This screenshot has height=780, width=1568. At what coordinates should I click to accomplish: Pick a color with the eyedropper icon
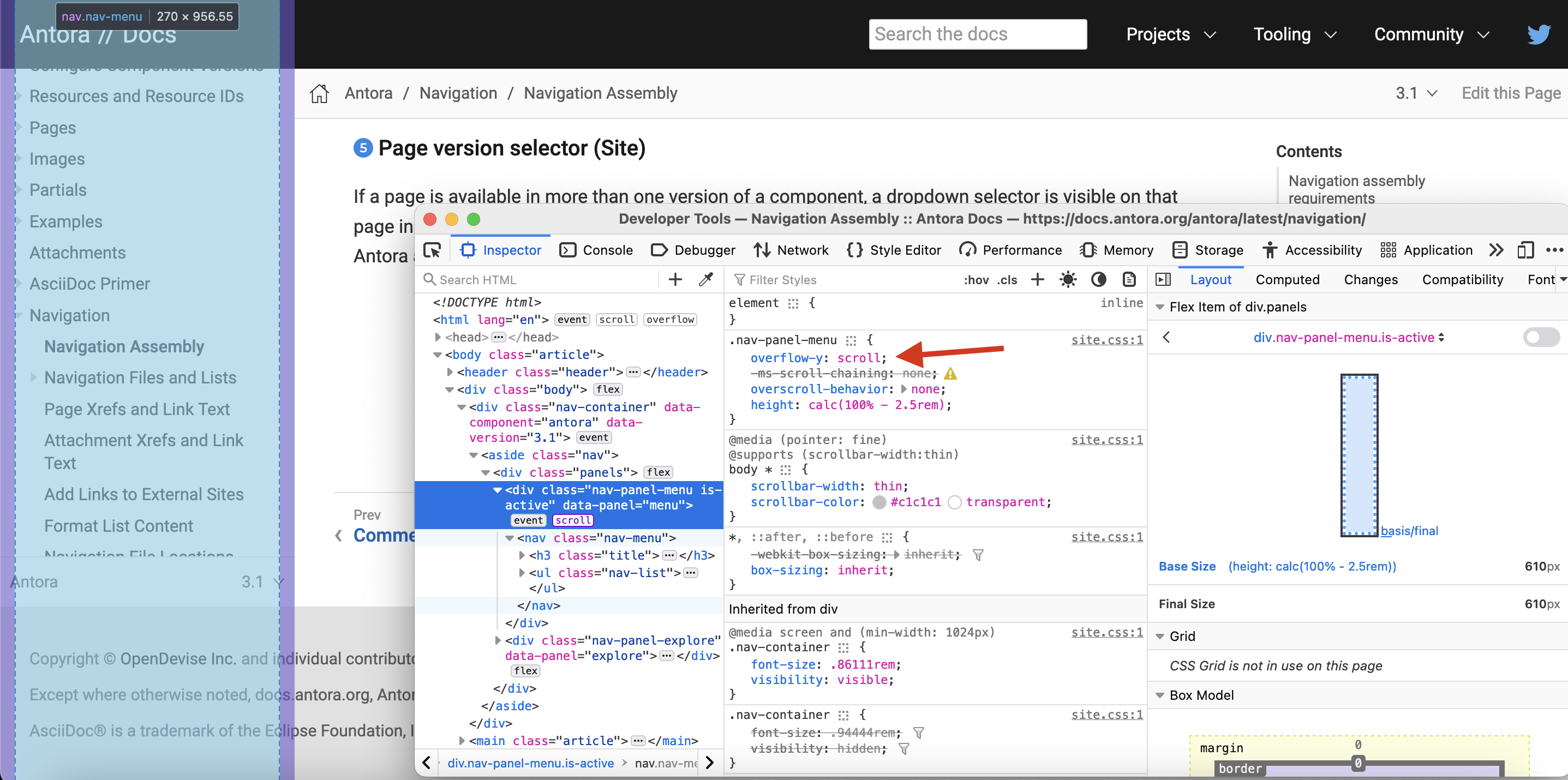706,279
